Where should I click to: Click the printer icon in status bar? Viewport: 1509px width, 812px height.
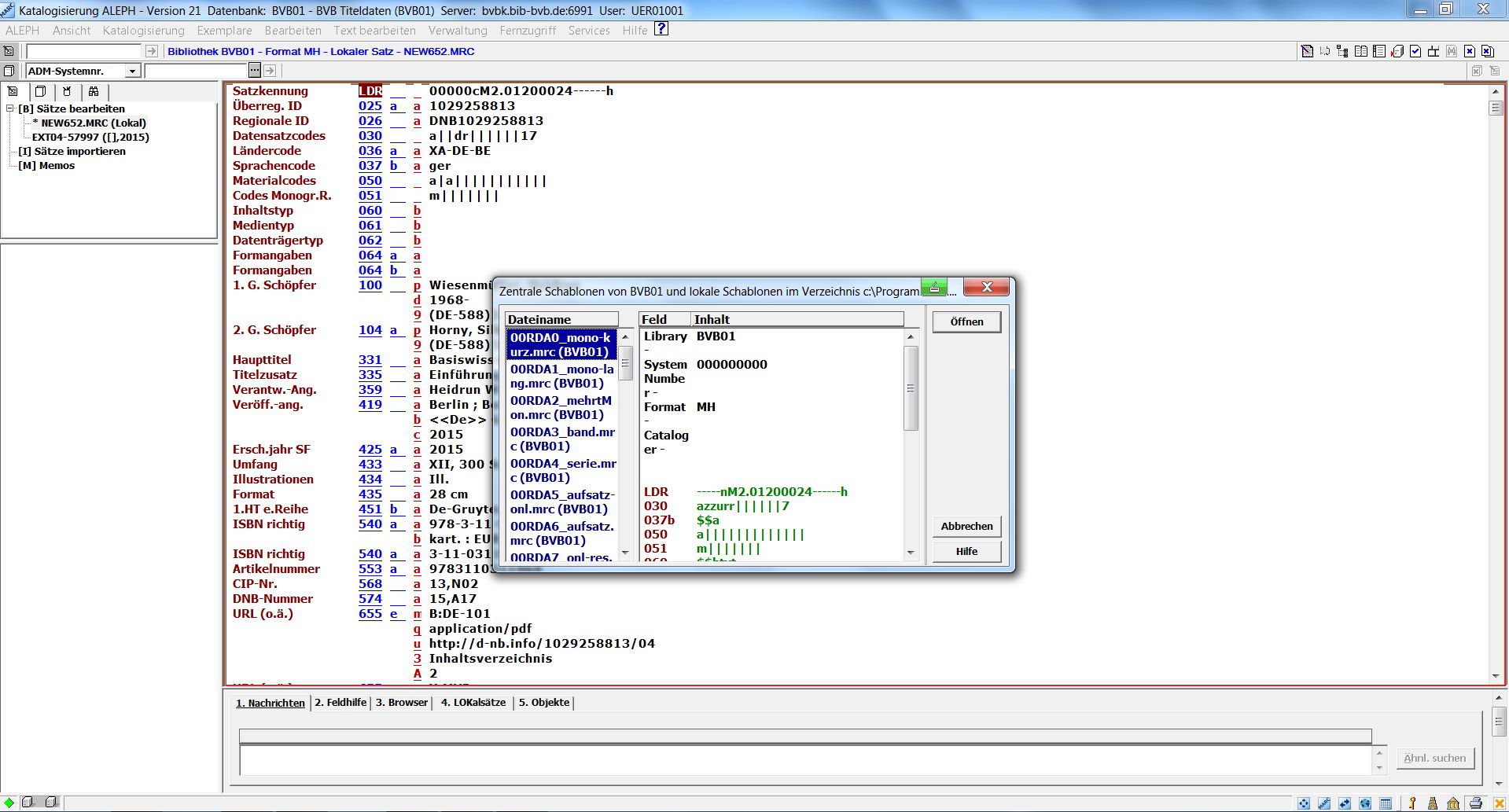pos(1475,803)
